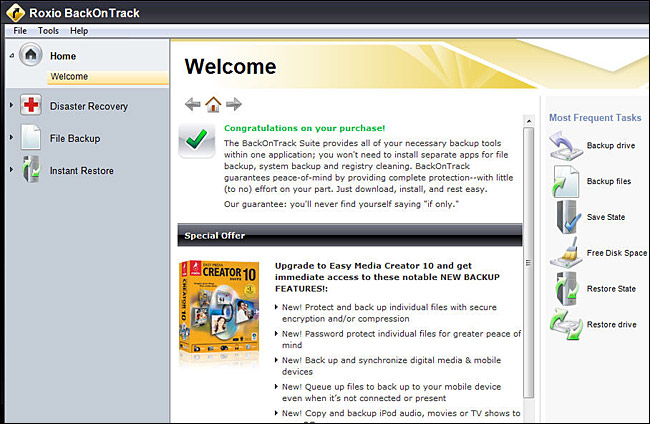Click the Backup files task link
The height and width of the screenshot is (424, 650).
coord(609,181)
